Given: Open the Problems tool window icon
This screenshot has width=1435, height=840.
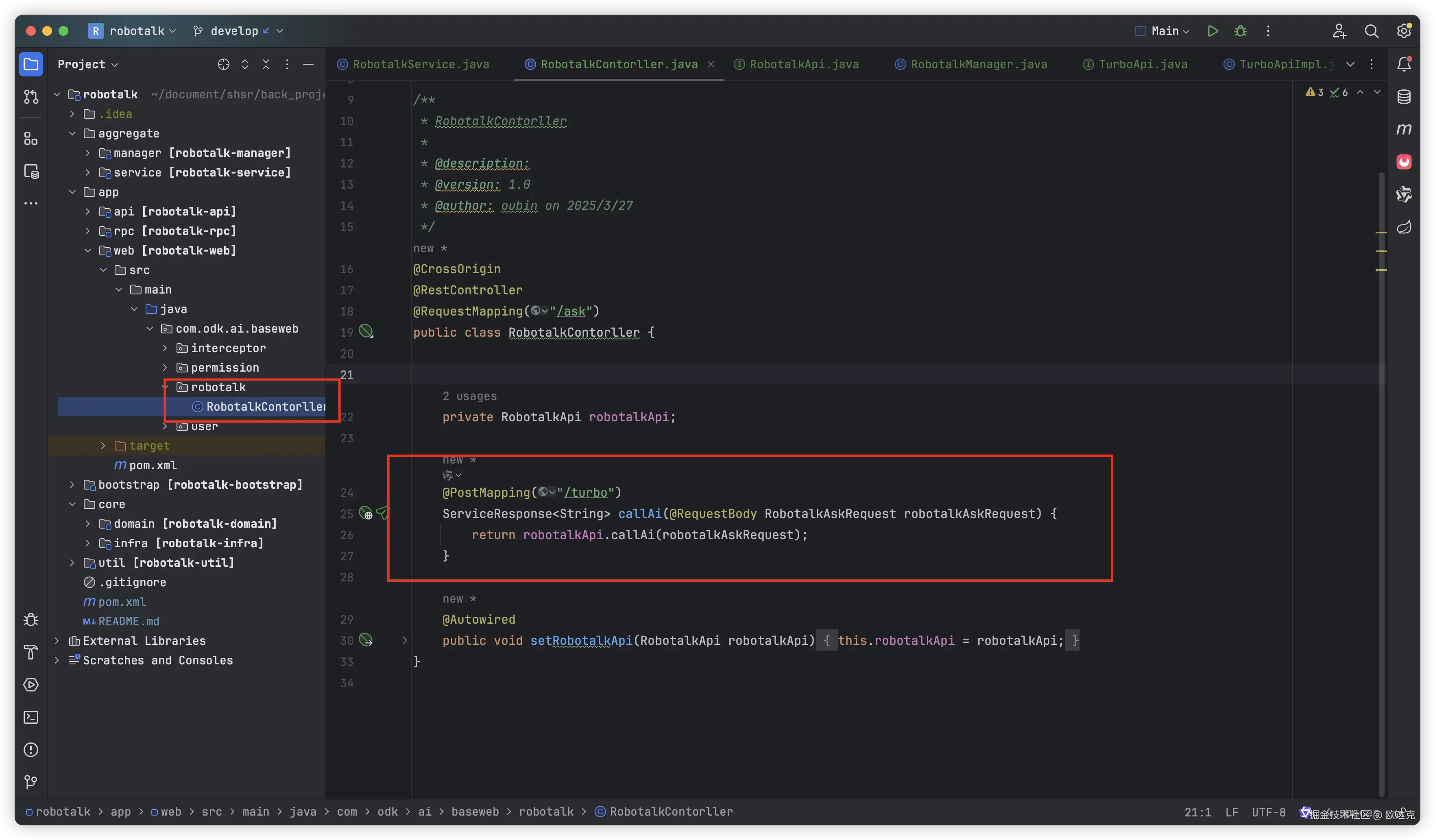Looking at the screenshot, I should [x=31, y=749].
